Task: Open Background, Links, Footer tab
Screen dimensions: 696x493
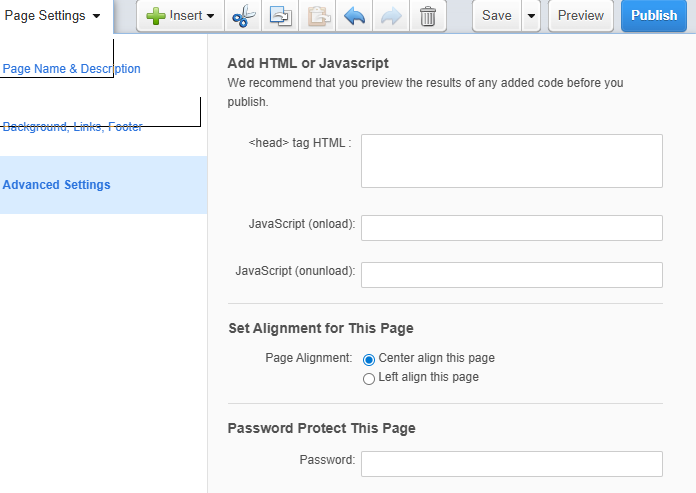Action: (72, 127)
